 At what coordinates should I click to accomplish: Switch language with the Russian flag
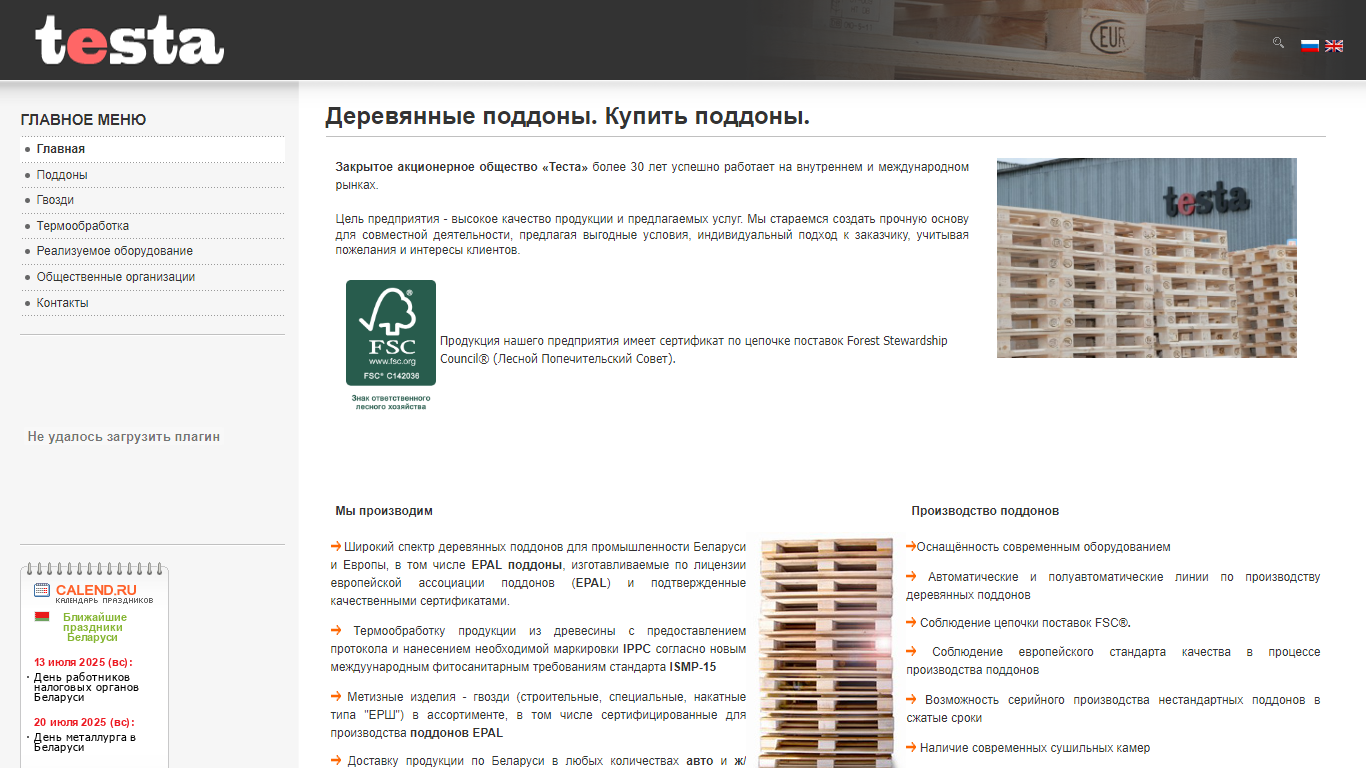click(x=1310, y=45)
